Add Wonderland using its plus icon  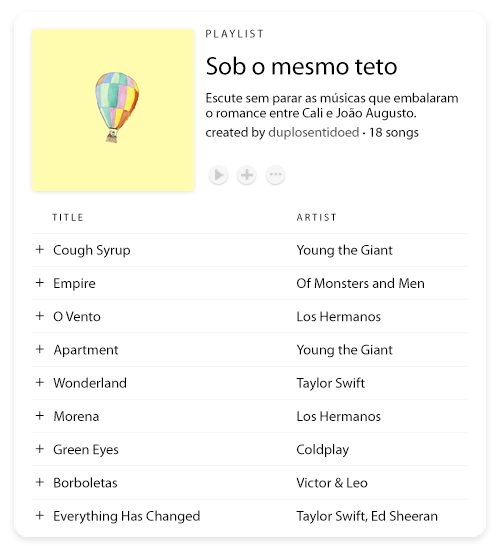[40, 383]
